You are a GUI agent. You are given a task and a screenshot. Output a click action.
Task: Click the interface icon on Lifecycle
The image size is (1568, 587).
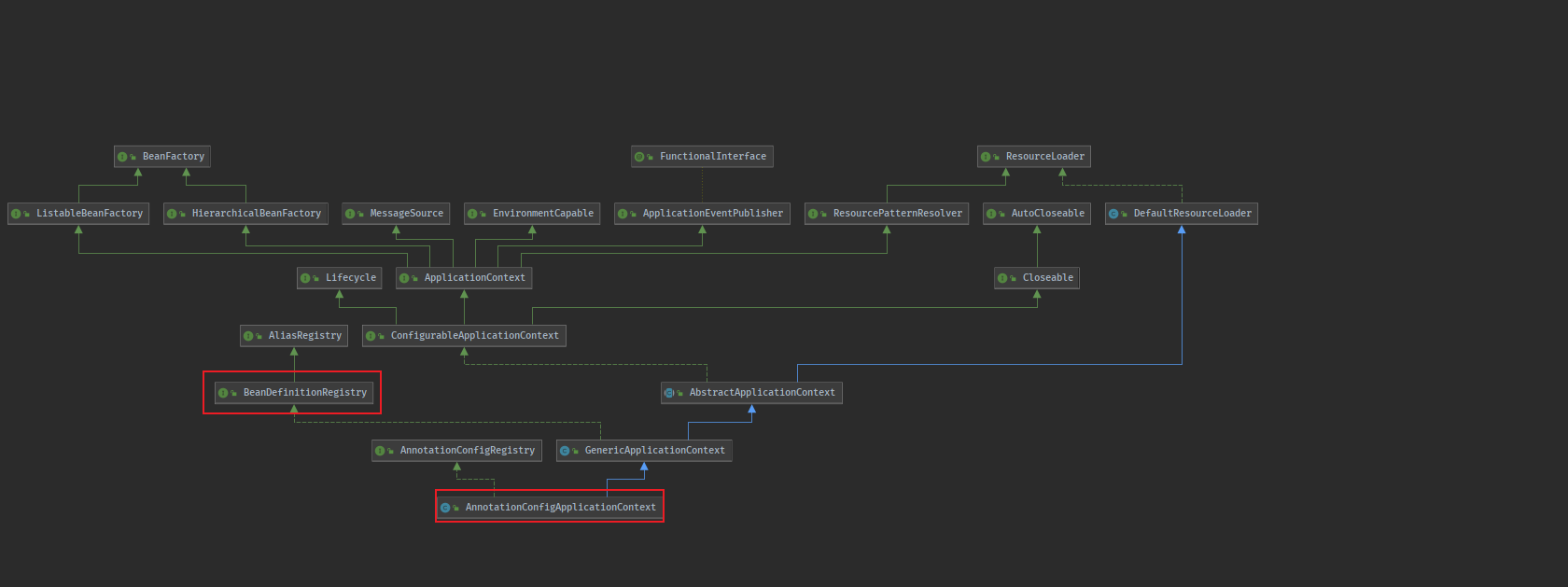coord(305,278)
